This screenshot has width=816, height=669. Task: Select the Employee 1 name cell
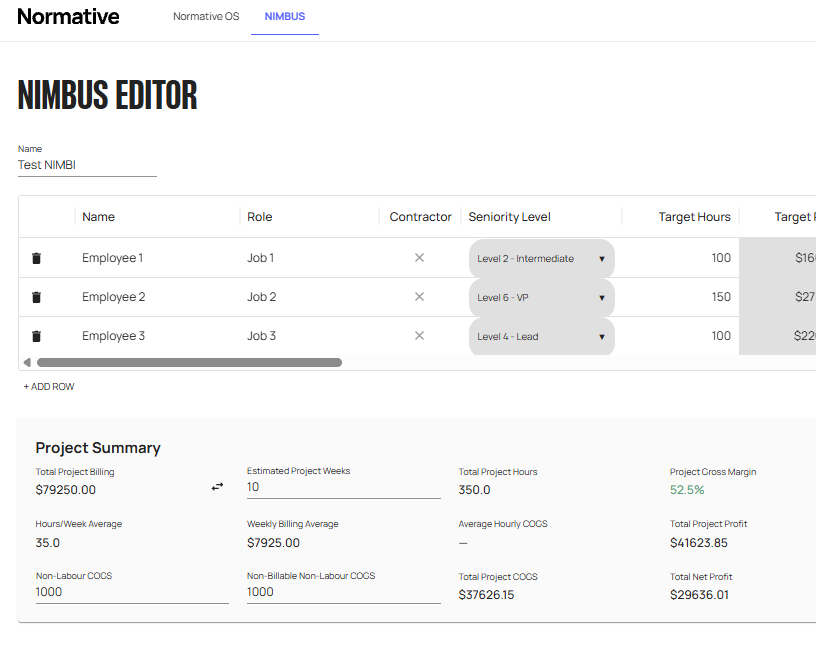[x=112, y=258]
